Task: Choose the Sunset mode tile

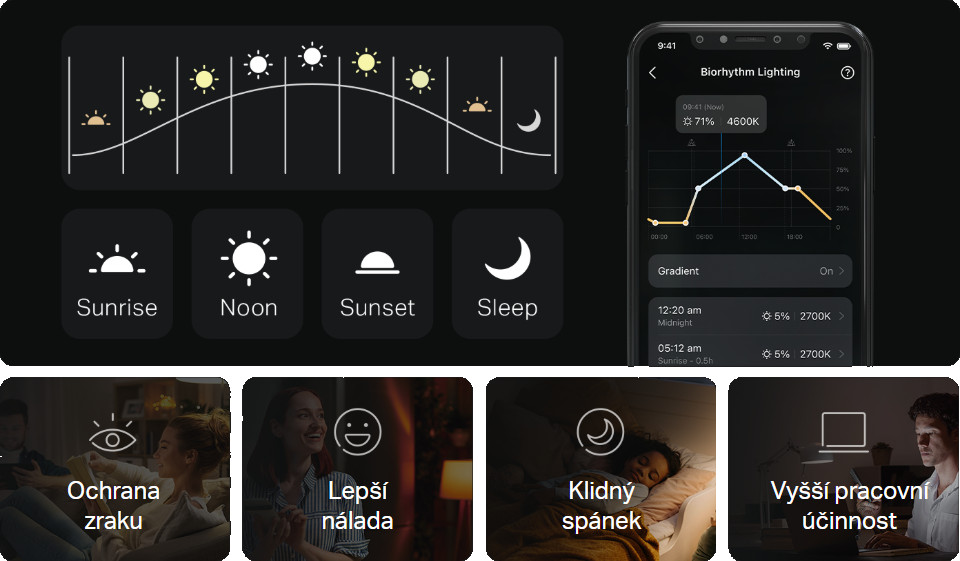Action: [x=377, y=274]
